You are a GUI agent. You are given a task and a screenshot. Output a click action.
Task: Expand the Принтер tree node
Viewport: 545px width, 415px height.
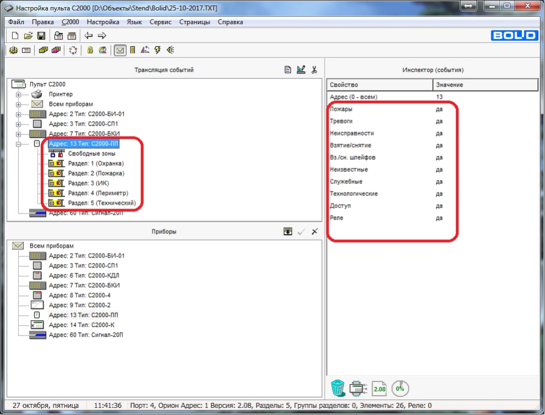pyautogui.click(x=18, y=94)
